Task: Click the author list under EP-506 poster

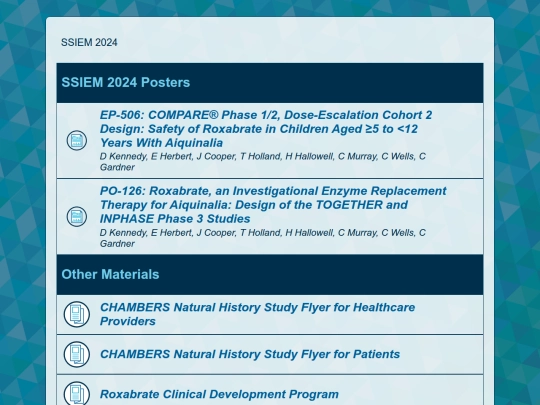Action: [x=263, y=162]
